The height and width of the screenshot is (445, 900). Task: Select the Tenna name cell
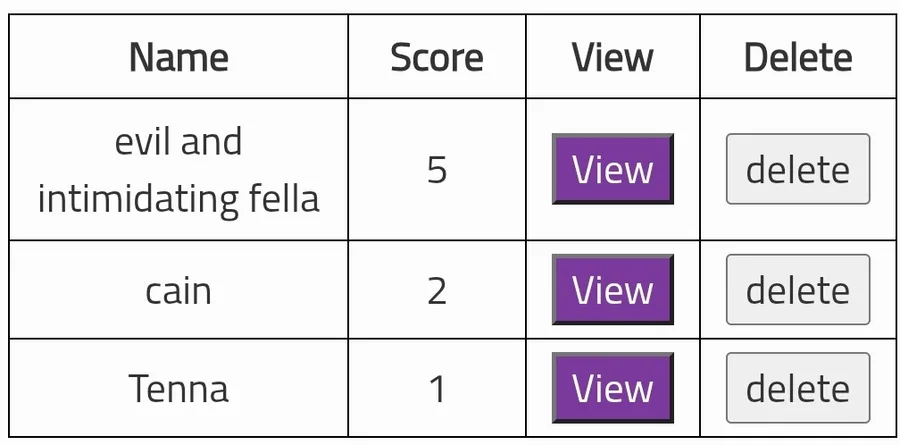179,388
